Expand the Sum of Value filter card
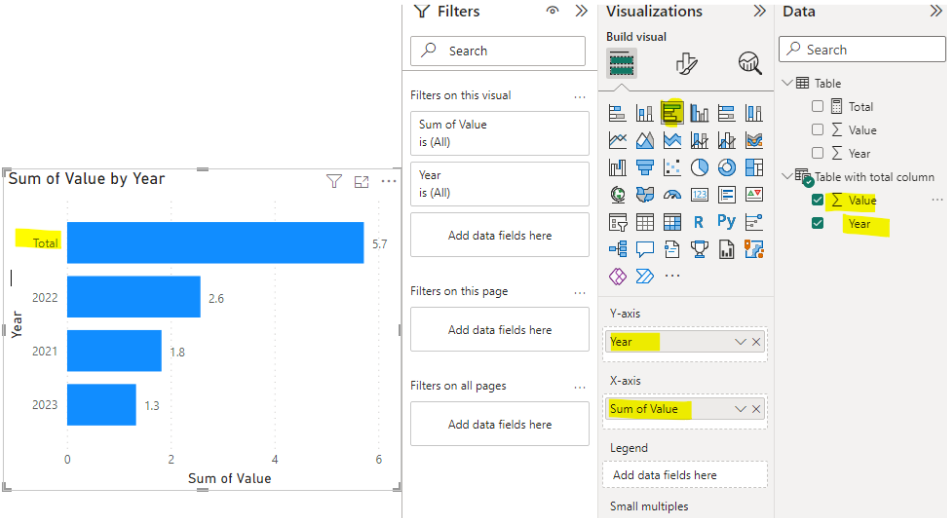Screen dimensions: 947x518 [x=499, y=133]
